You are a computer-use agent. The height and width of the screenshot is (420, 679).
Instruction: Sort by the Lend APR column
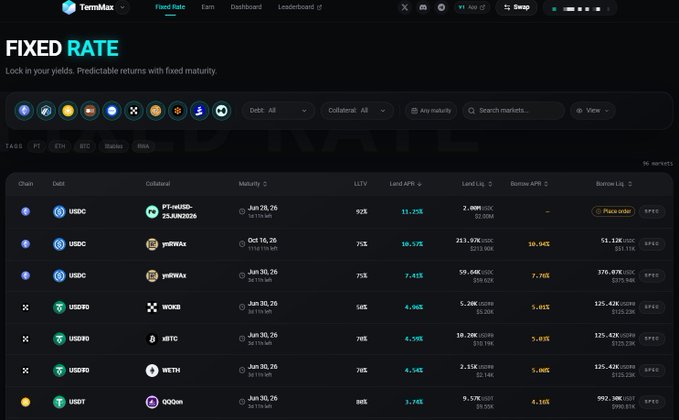tap(405, 184)
